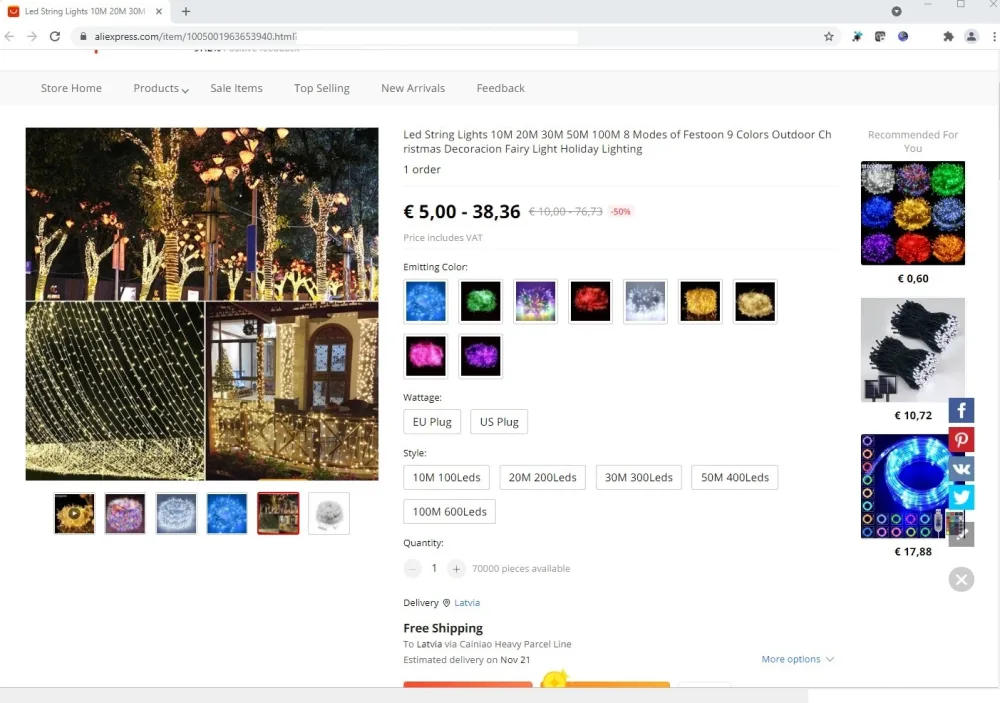Choose the 100M 600Leds style
This screenshot has width=1000, height=703.
coord(449,512)
